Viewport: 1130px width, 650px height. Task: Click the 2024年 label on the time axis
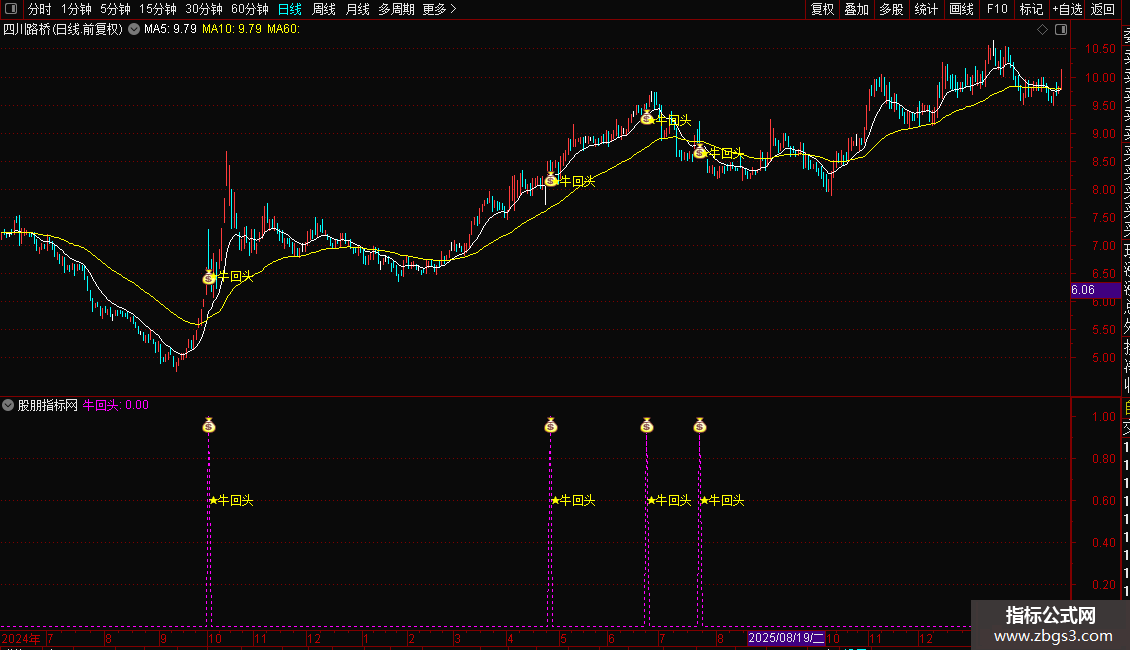point(21,638)
